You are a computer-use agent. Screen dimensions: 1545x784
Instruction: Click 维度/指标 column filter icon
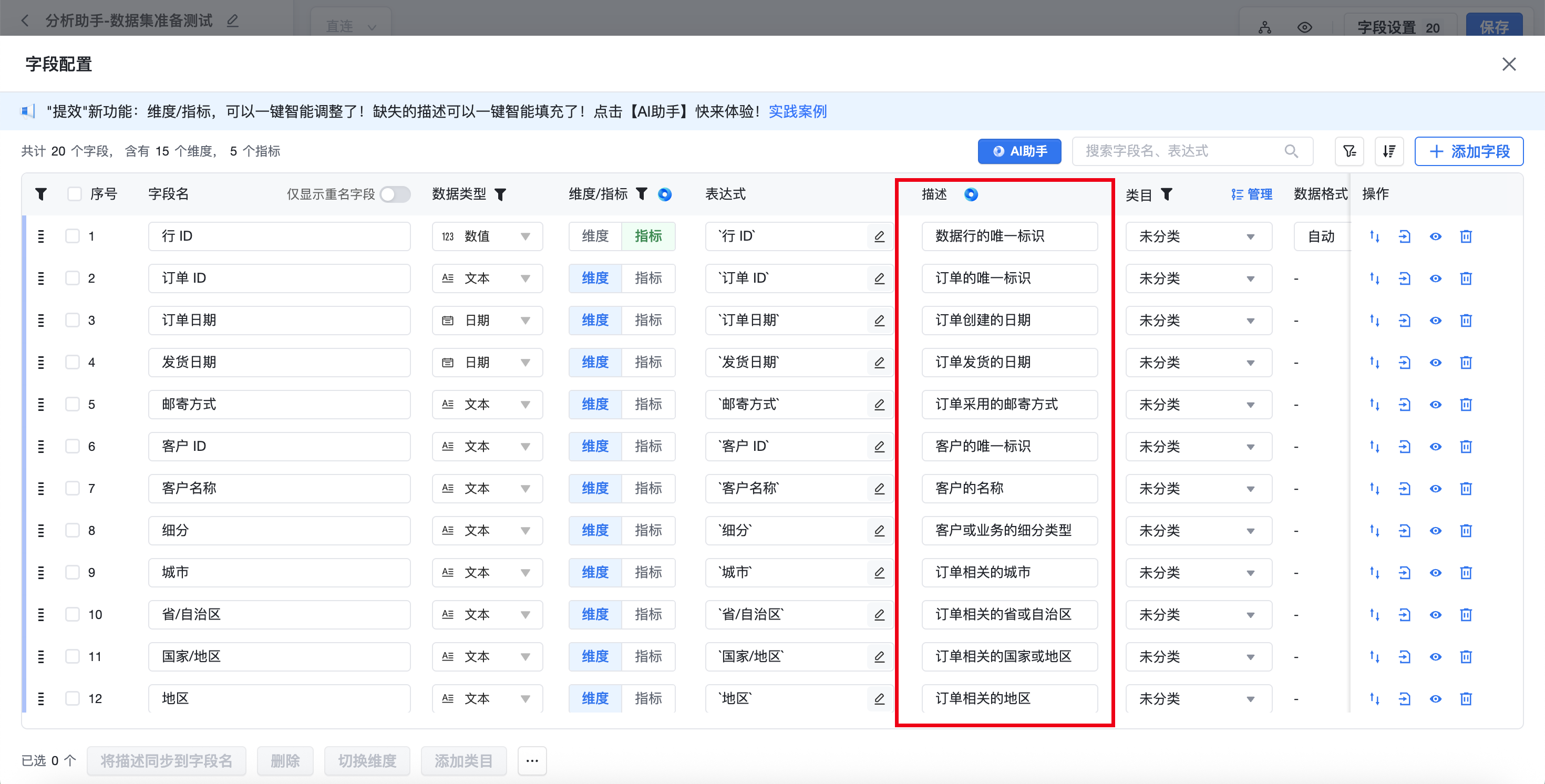641,194
